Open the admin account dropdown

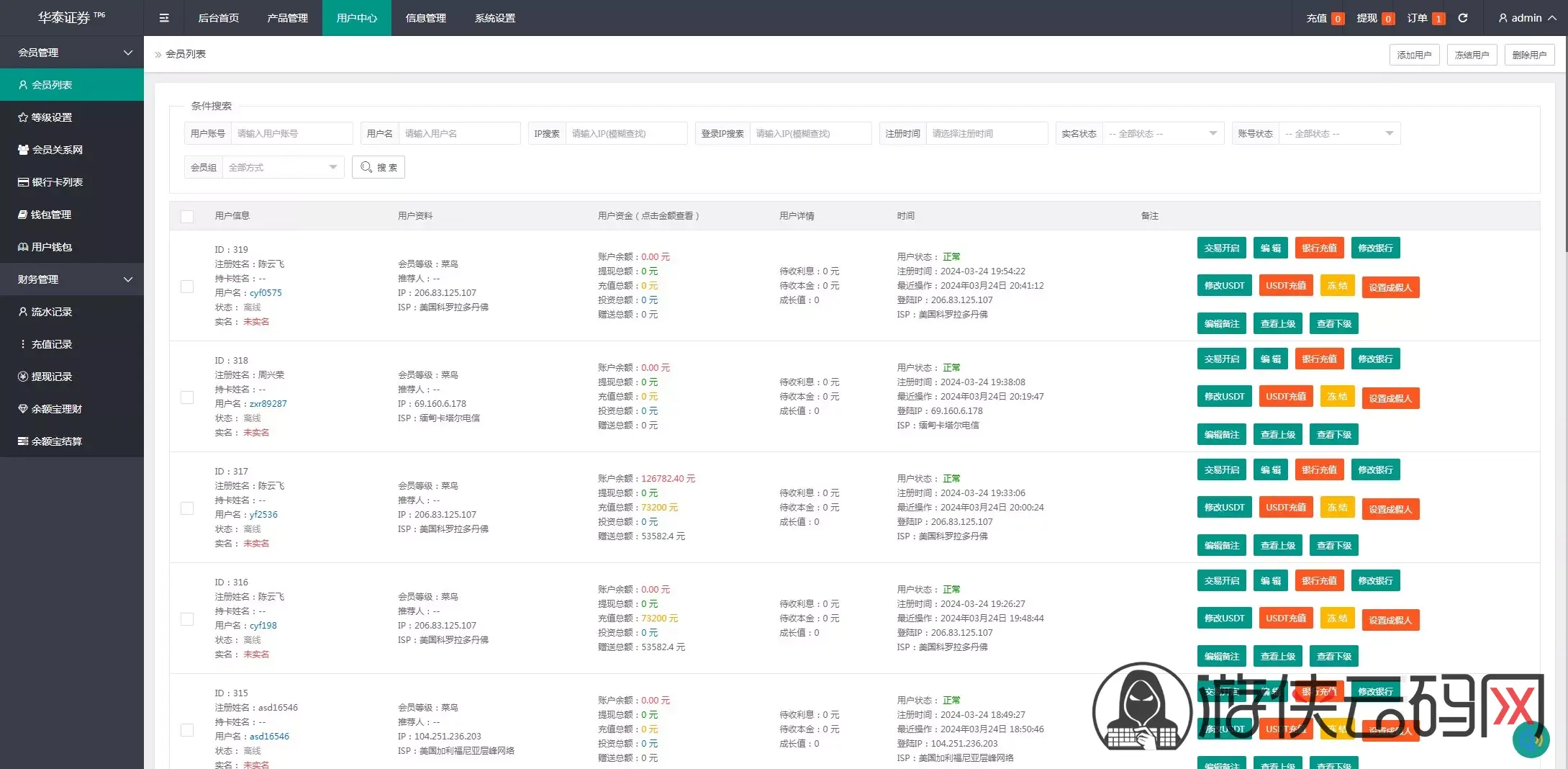(1527, 18)
